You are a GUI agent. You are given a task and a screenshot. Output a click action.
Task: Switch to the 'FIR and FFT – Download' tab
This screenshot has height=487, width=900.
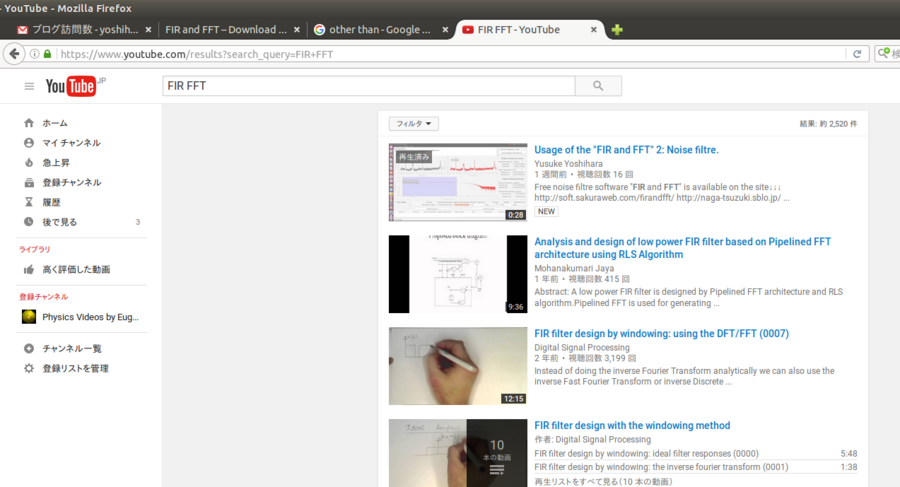[x=229, y=30]
